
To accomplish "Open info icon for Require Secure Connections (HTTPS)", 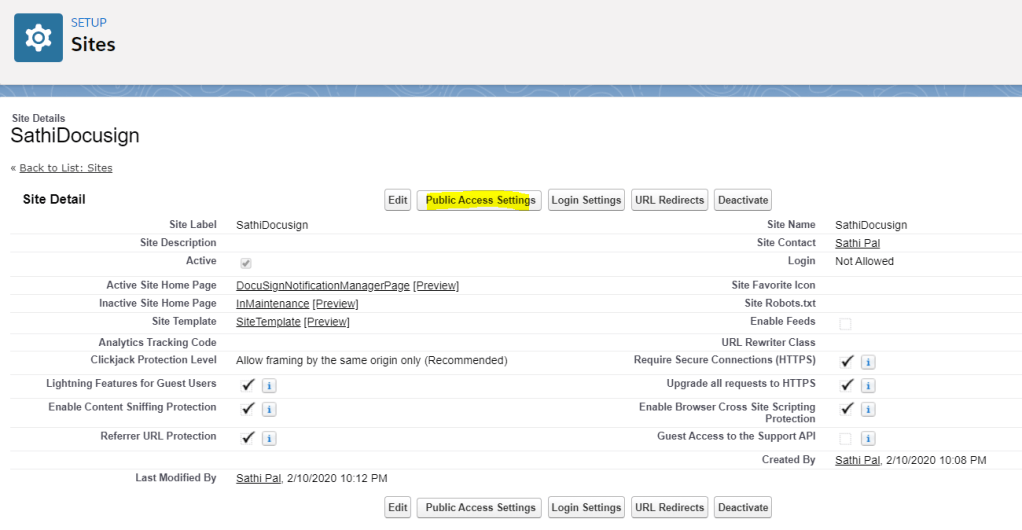I will click(868, 362).
